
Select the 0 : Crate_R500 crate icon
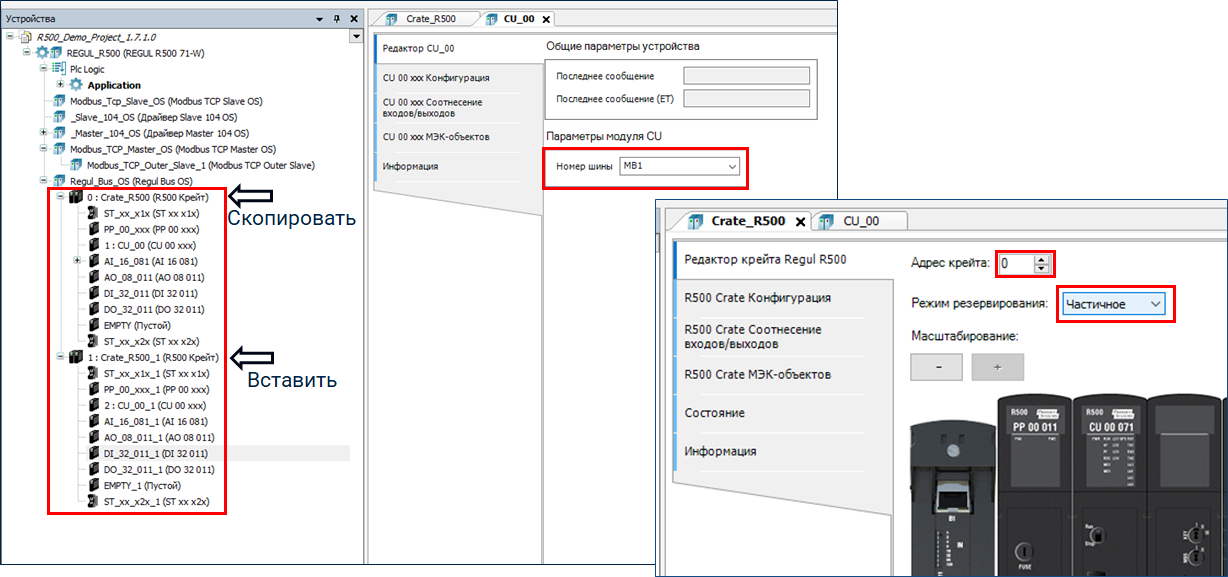[76, 197]
